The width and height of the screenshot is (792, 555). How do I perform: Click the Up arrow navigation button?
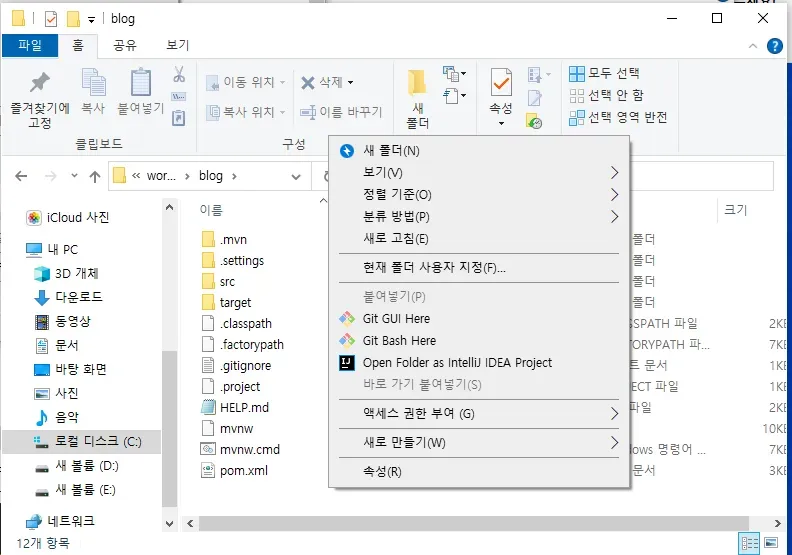coord(94,177)
